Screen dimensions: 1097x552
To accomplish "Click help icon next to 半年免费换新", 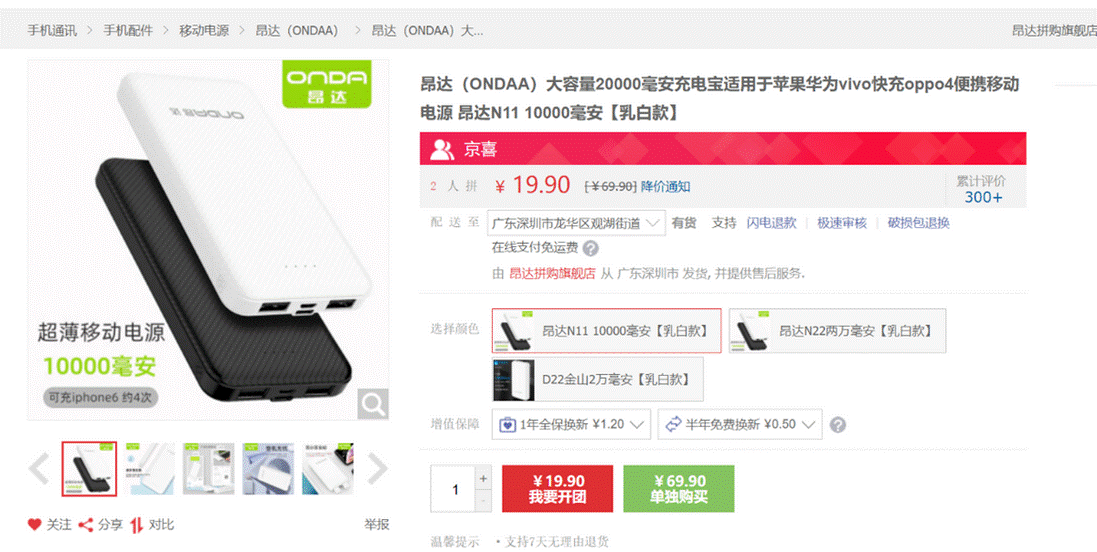I will [837, 425].
